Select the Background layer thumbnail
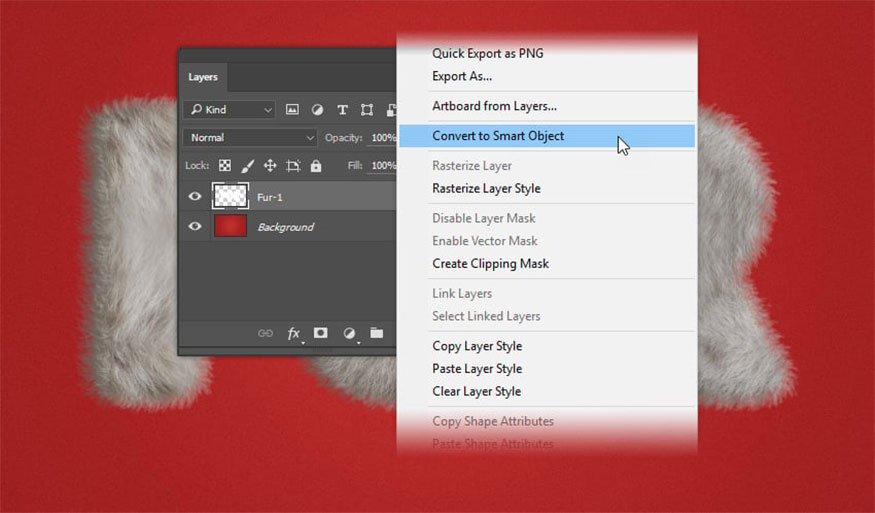Screen dimensions: 875x513 (x=230, y=226)
